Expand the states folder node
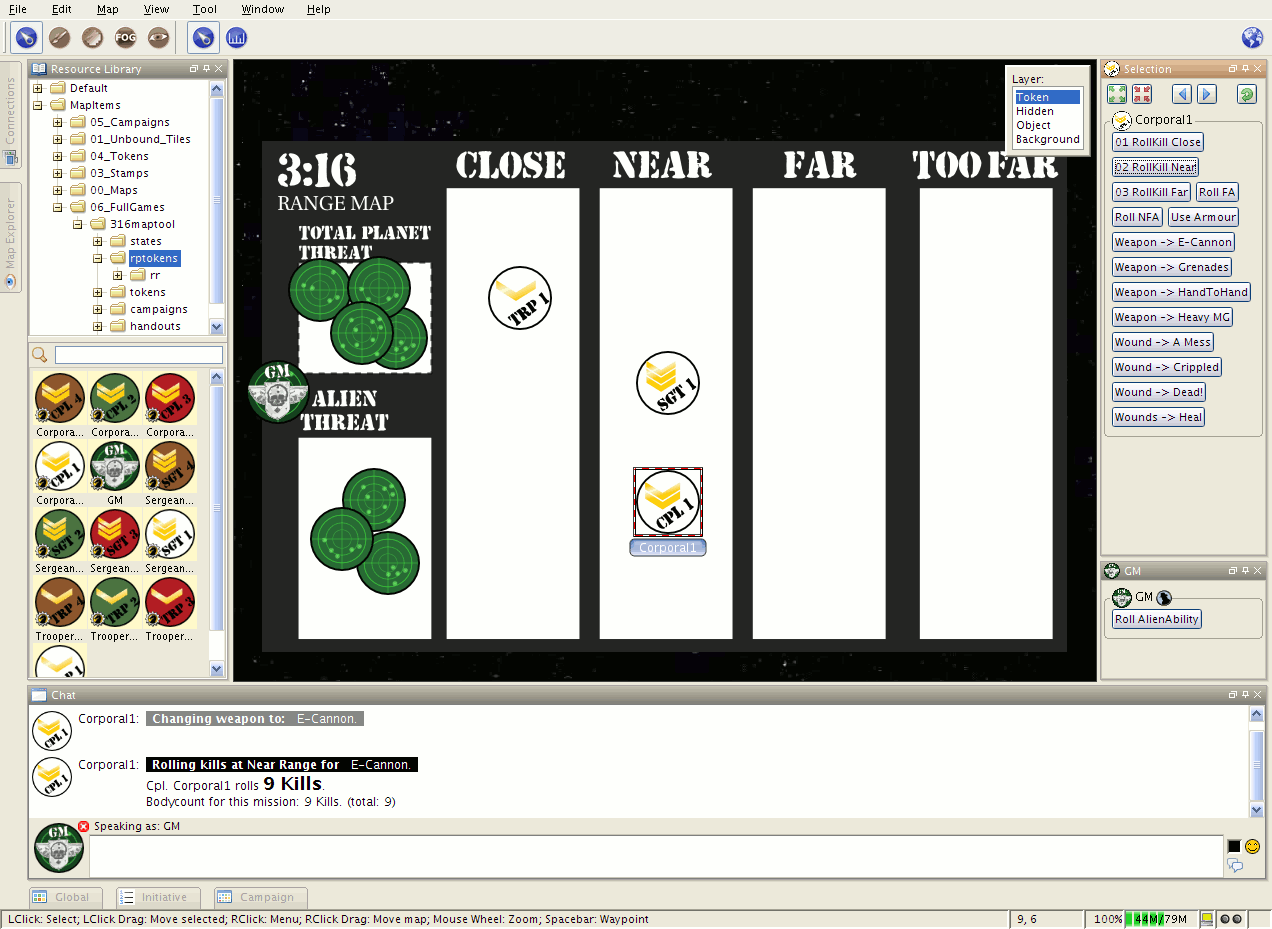Image resolution: width=1272 pixels, height=929 pixels. click(x=98, y=241)
